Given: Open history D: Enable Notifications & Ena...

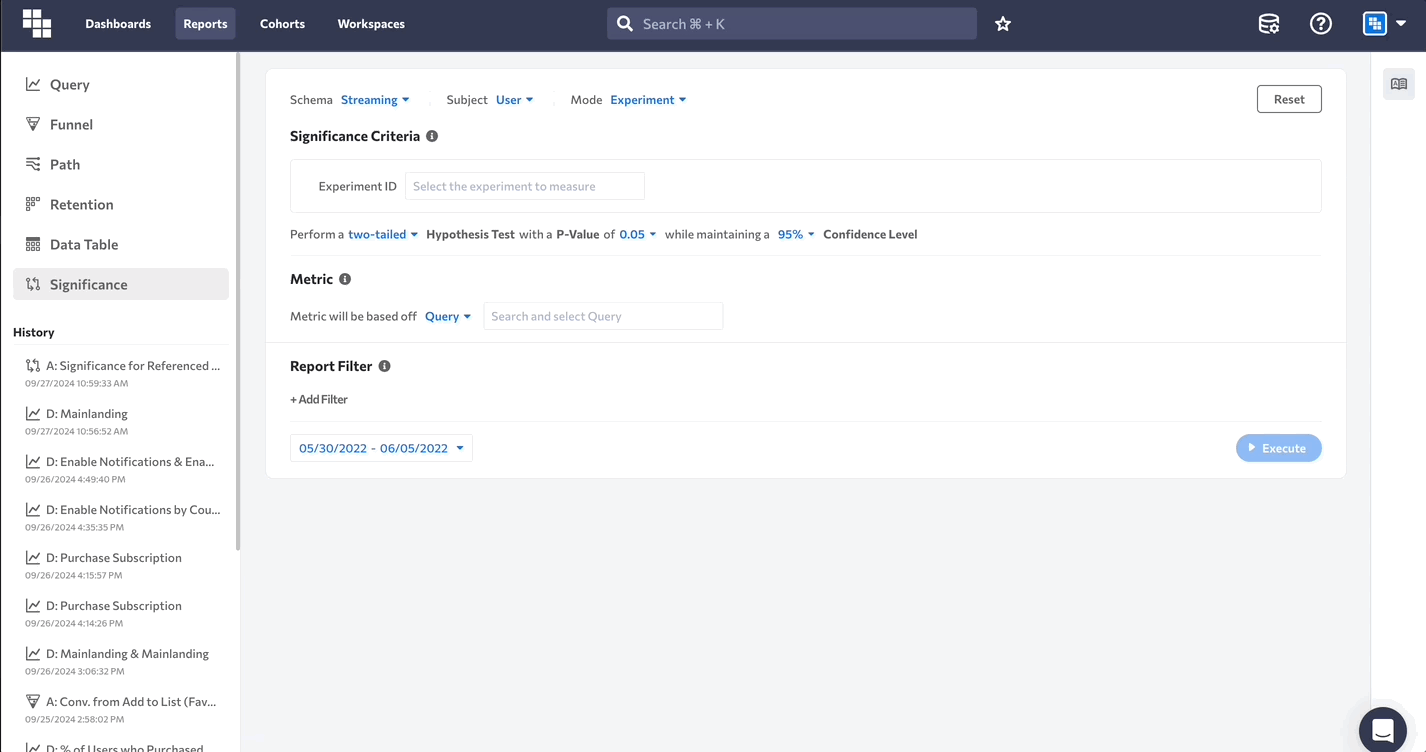Looking at the screenshot, I should click(x=122, y=469).
